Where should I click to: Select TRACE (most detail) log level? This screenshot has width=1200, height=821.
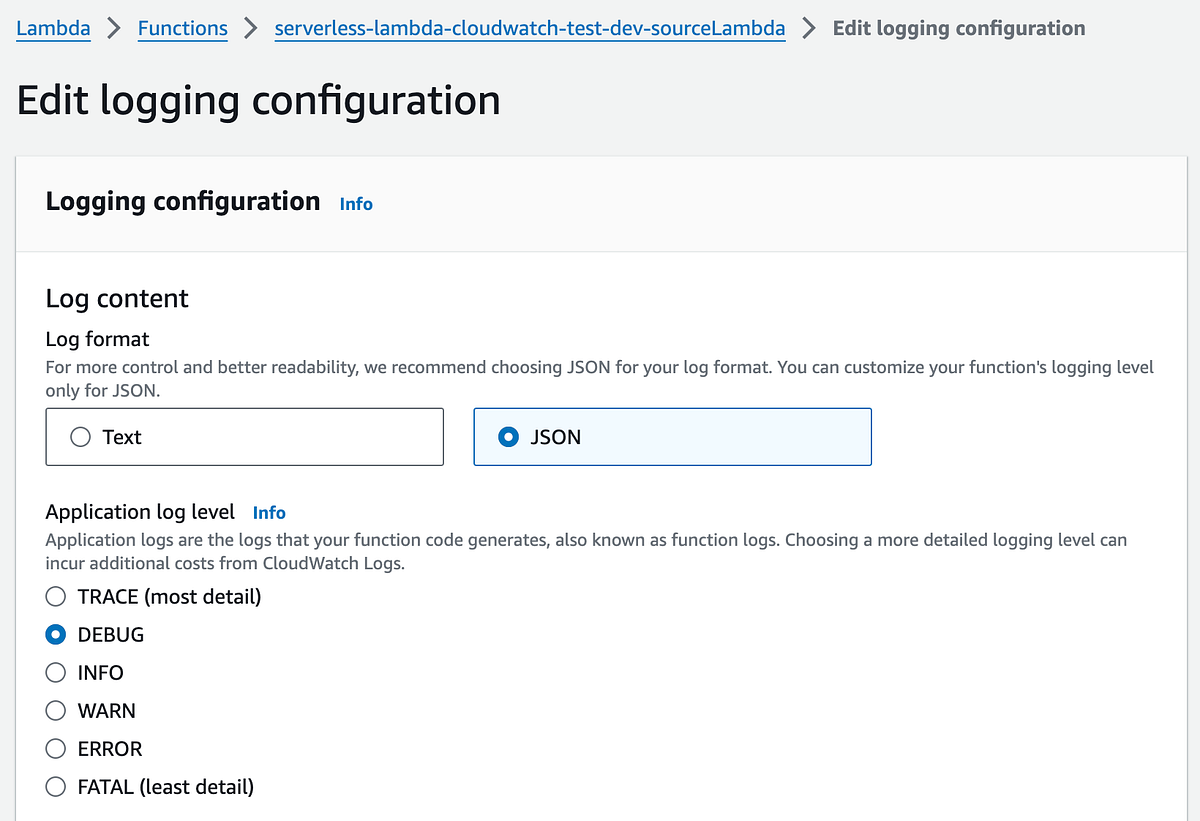click(55, 596)
